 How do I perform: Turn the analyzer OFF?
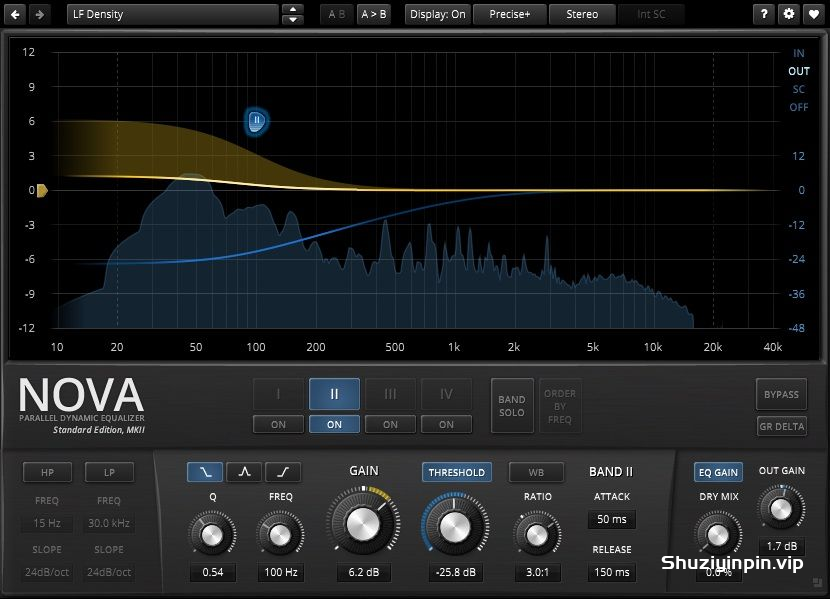(798, 107)
